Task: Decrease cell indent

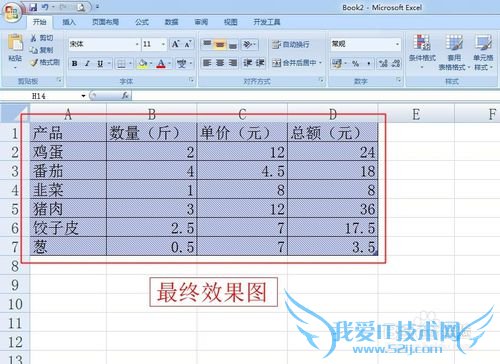Action: click(247, 63)
